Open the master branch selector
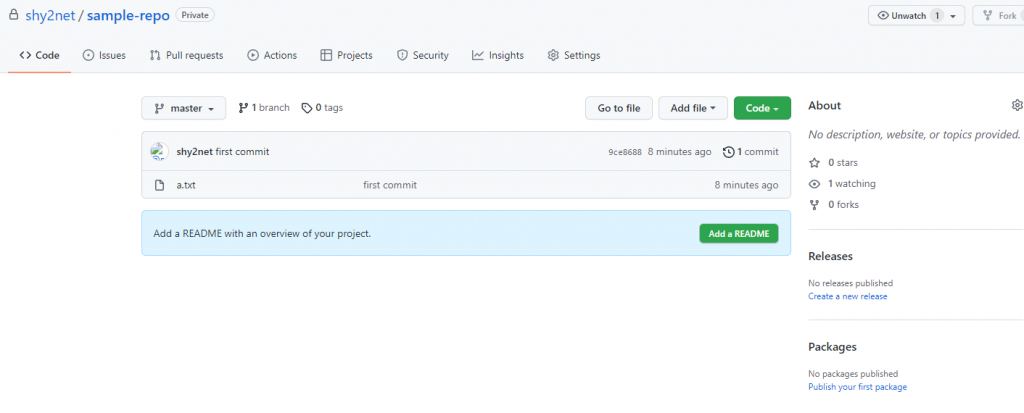This screenshot has height=413, width=1024. pyautogui.click(x=184, y=108)
